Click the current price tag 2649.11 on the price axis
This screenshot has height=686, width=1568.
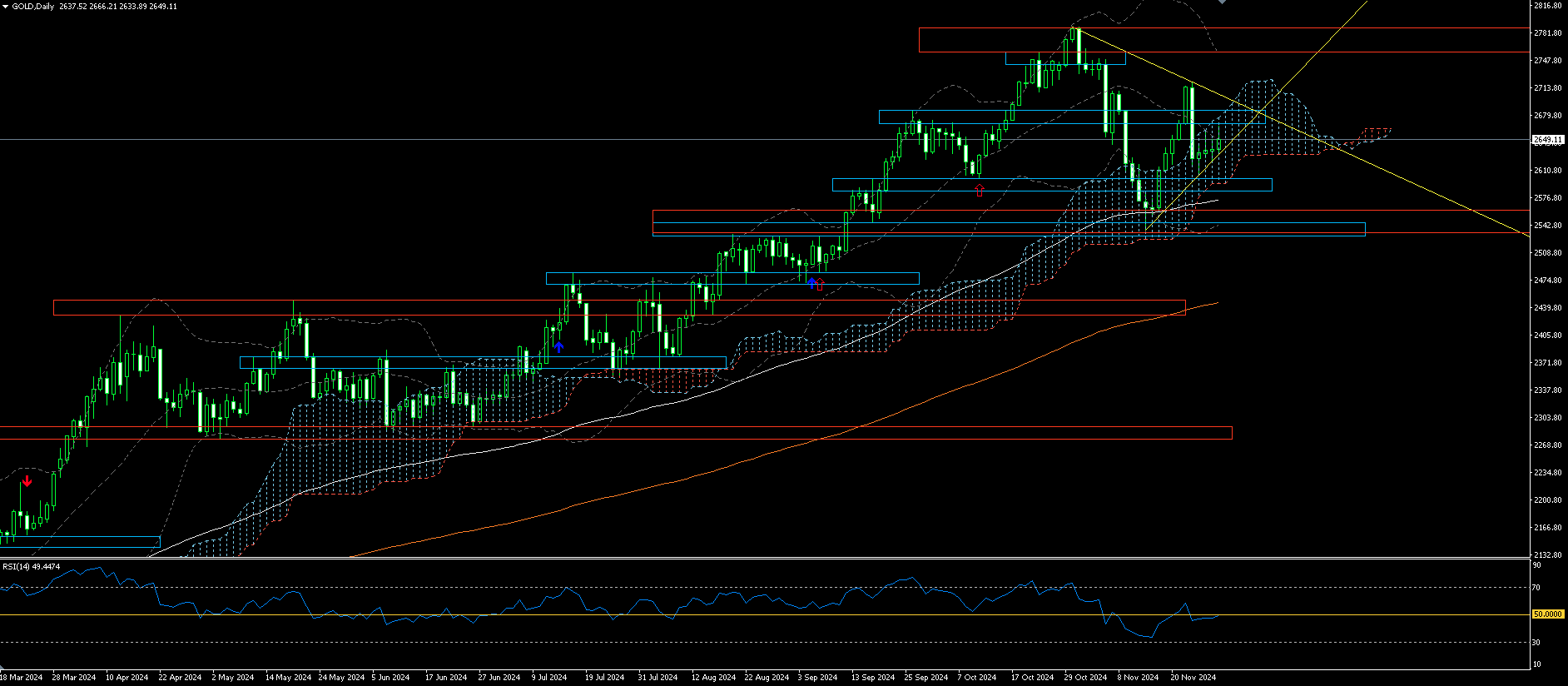(x=1548, y=140)
